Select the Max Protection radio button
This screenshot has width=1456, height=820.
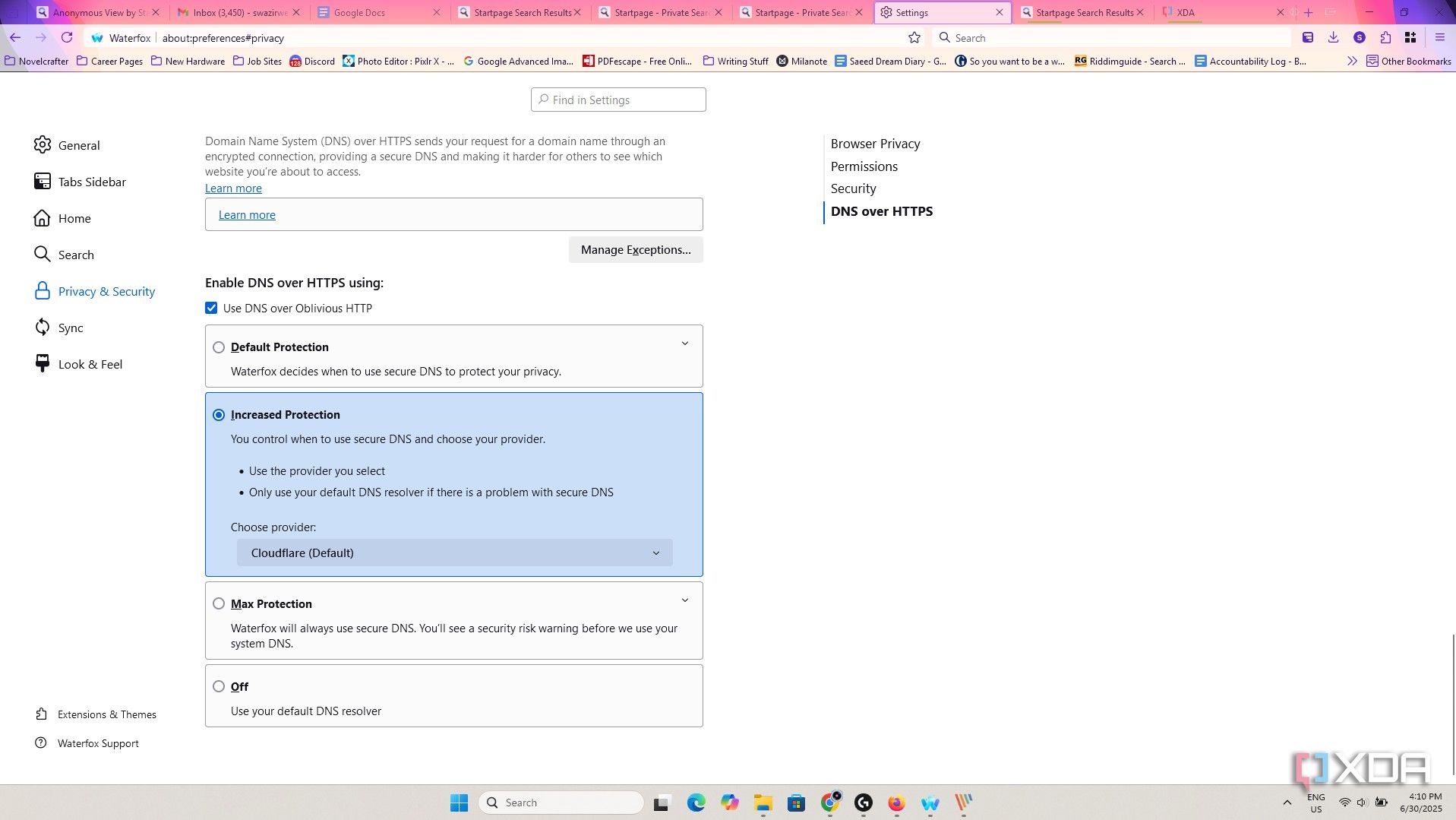[x=219, y=603]
